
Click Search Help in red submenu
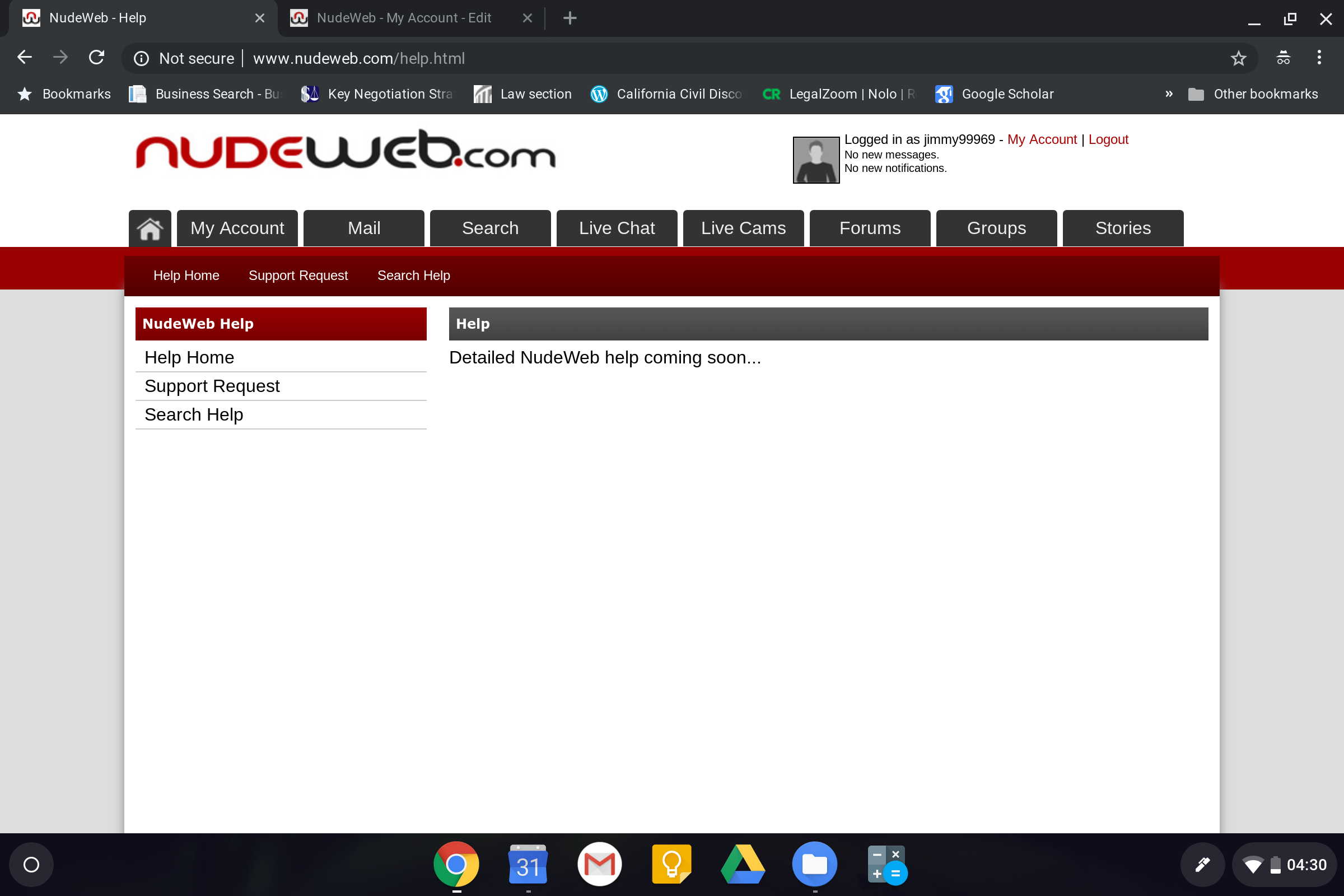pyautogui.click(x=413, y=276)
